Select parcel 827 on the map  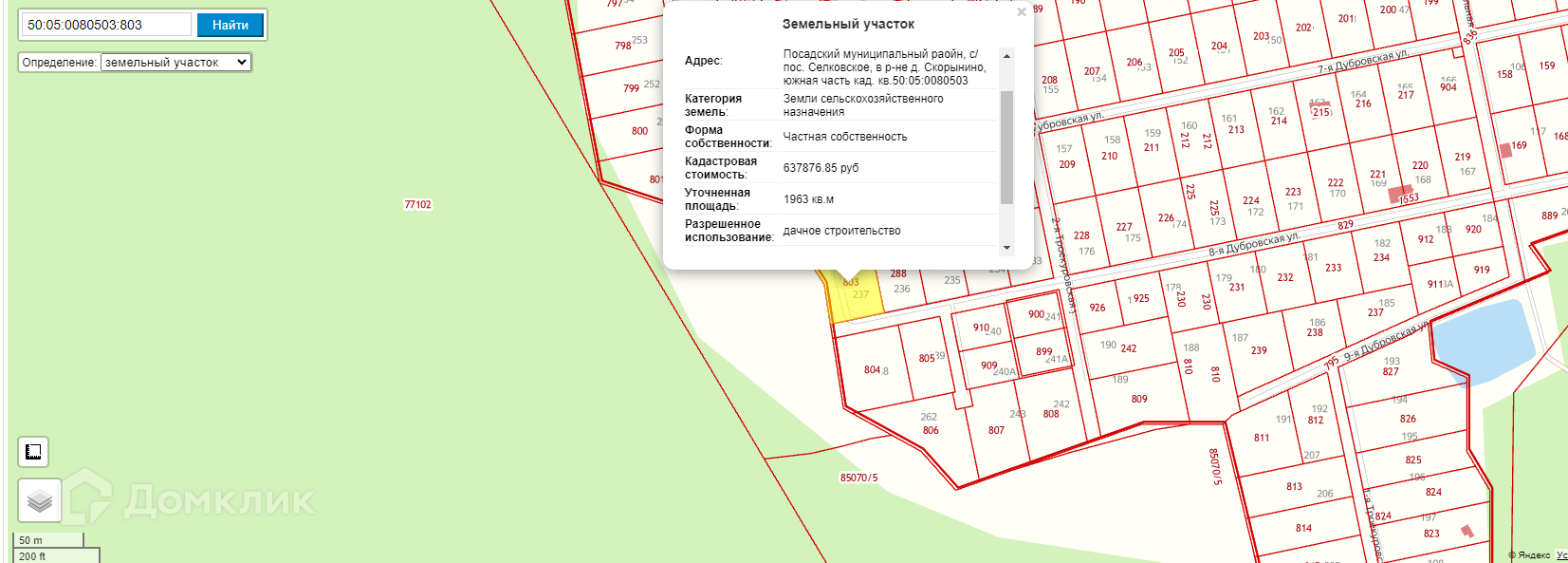1391,371
